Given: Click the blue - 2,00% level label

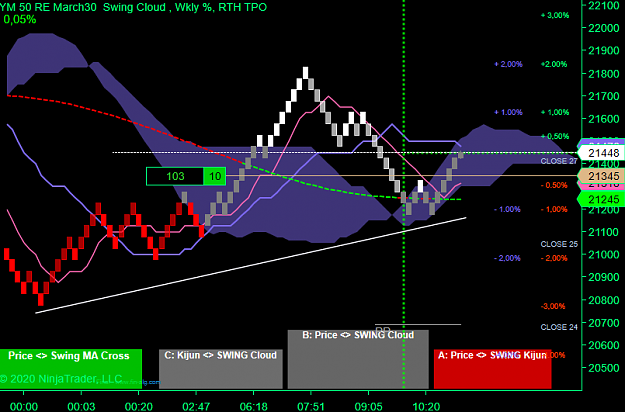Looking at the screenshot, I should [507, 258].
